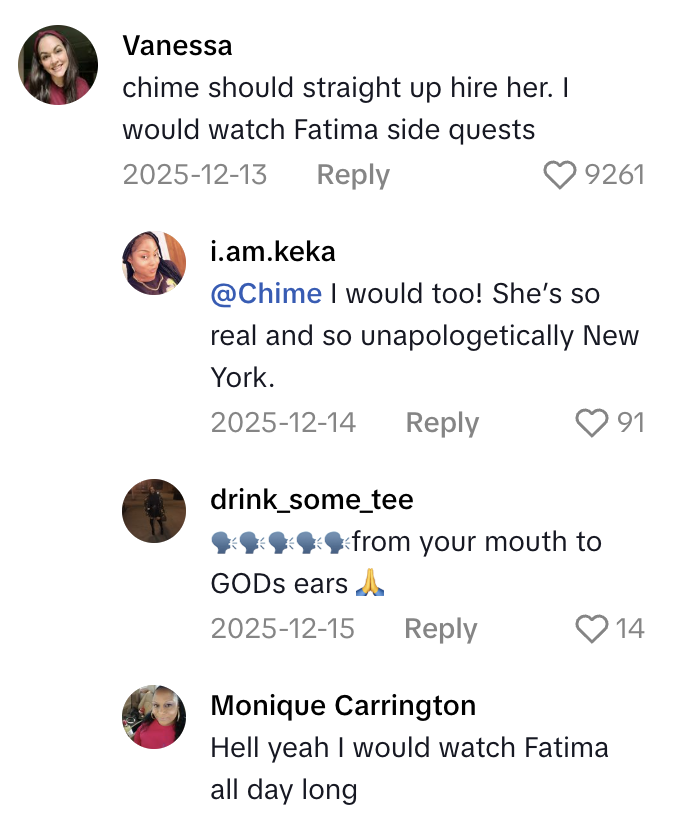Reply to drink_some_tee's comment
Viewport: 684px width, 816px height.
click(x=441, y=629)
